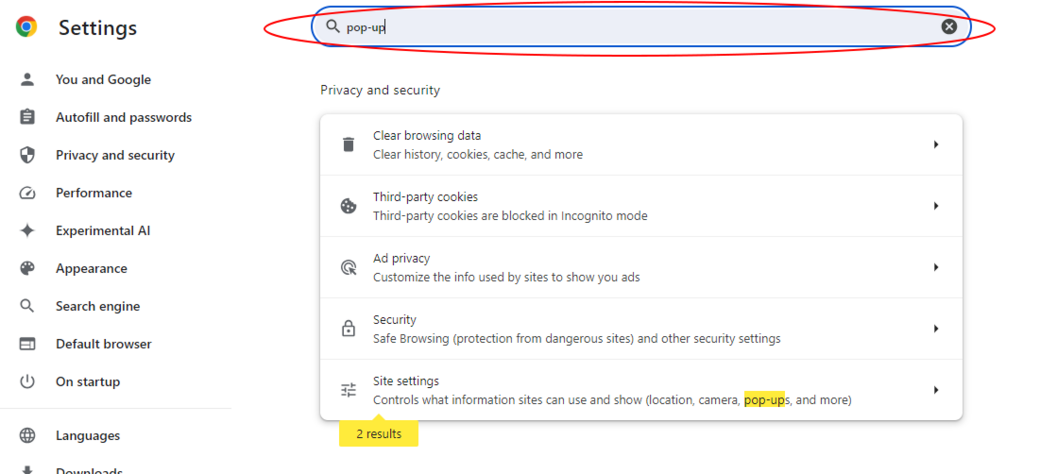Click the cookie icon for Third-party cookies
The image size is (1040, 474).
[x=348, y=206]
